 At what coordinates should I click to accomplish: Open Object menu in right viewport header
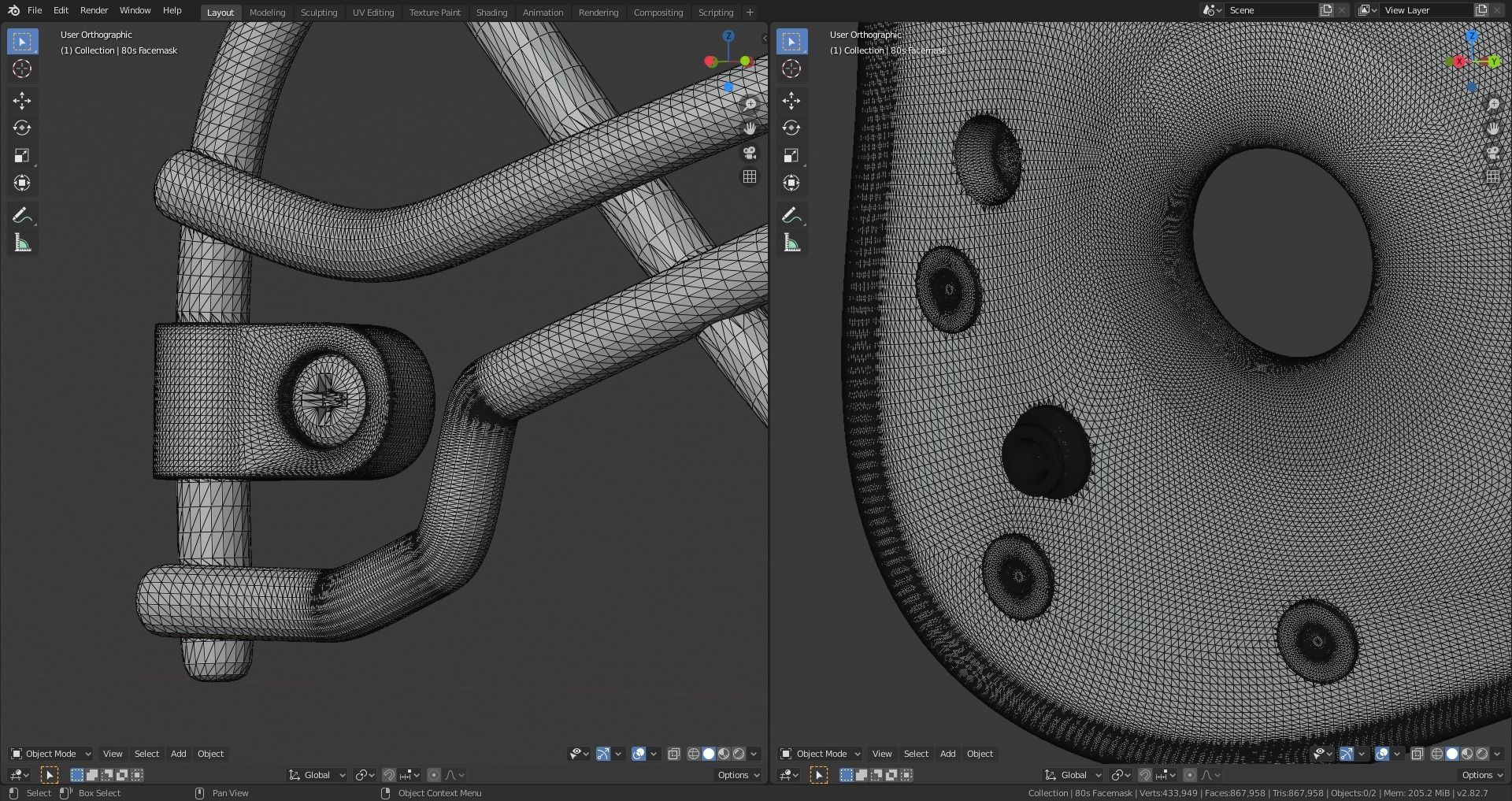980,754
